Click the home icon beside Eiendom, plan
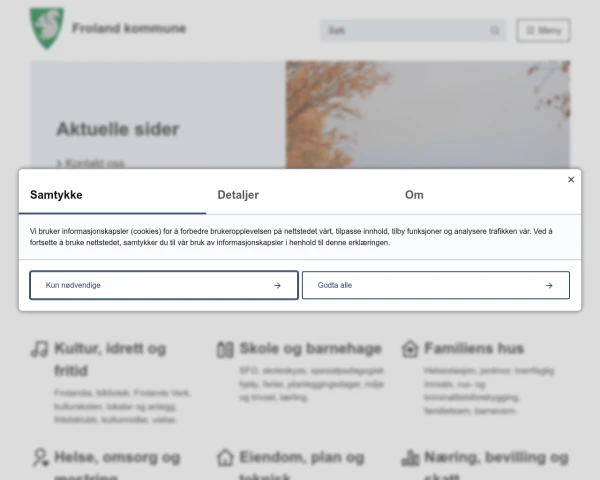The height and width of the screenshot is (480, 600). (x=225, y=457)
